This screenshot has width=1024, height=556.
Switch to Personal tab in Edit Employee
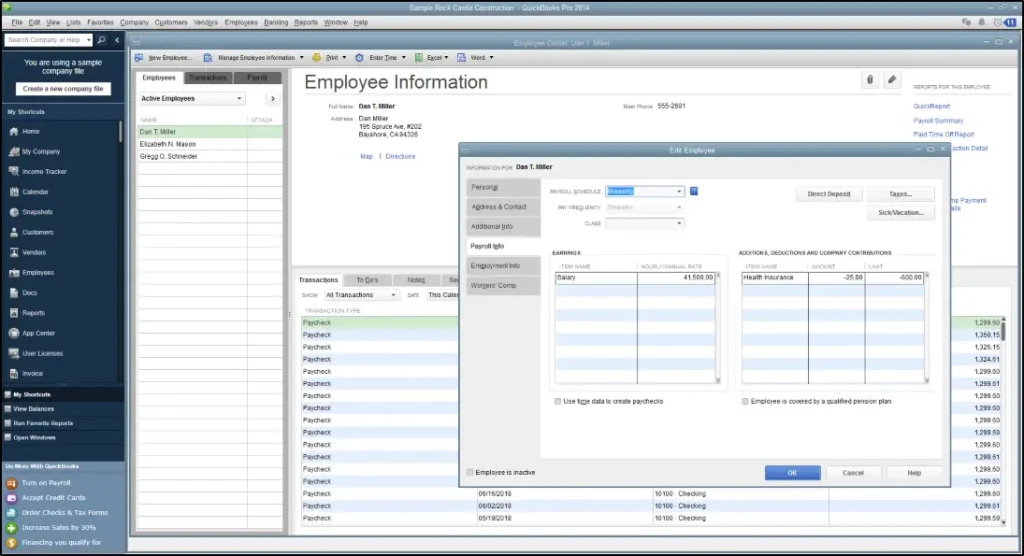point(503,188)
